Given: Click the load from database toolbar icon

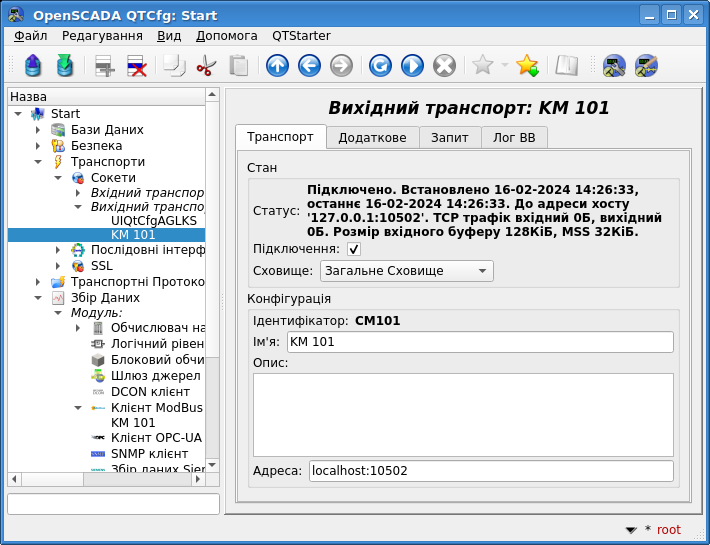Looking at the screenshot, I should click(x=34, y=66).
